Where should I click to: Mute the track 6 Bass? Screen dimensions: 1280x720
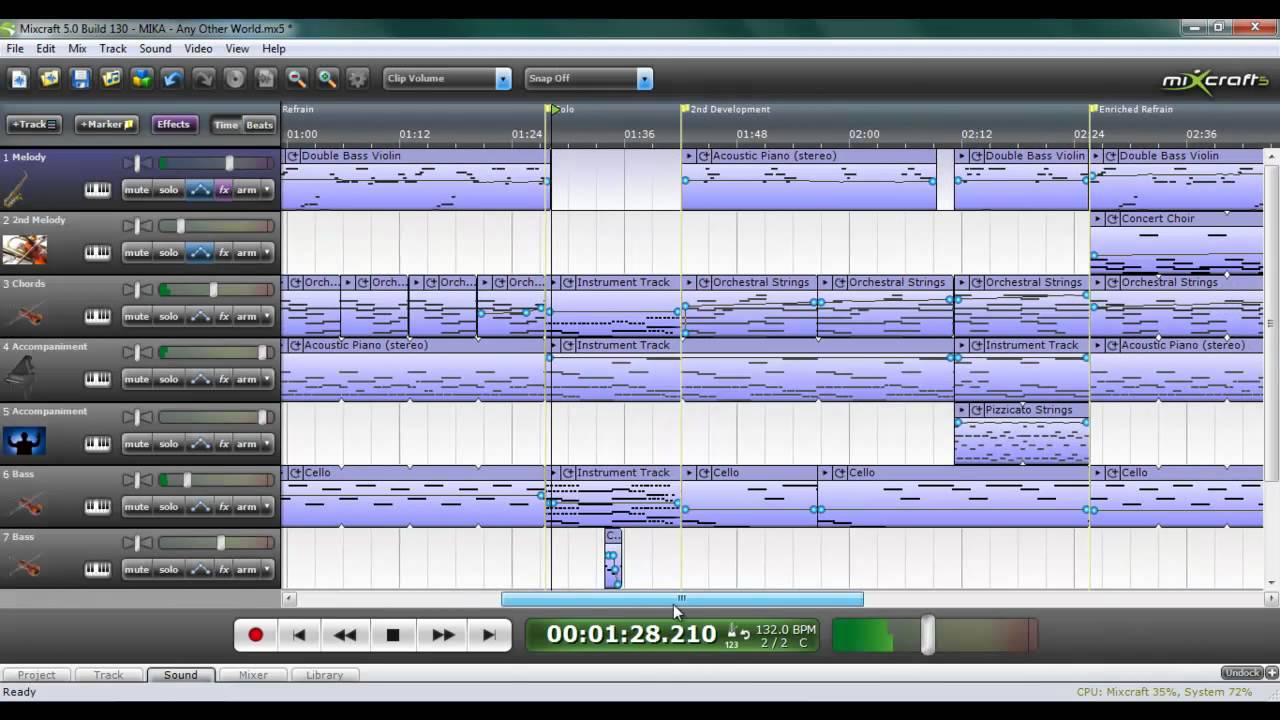(x=137, y=506)
